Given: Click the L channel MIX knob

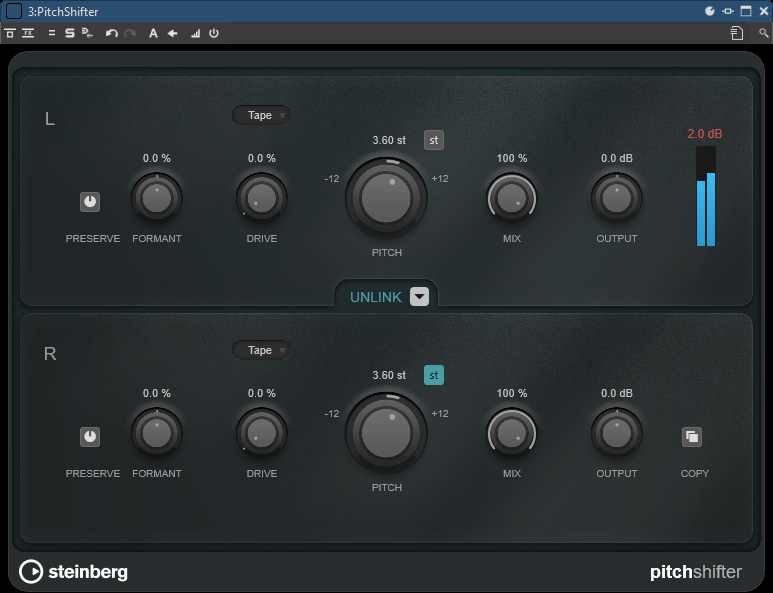Looking at the screenshot, I should (512, 199).
